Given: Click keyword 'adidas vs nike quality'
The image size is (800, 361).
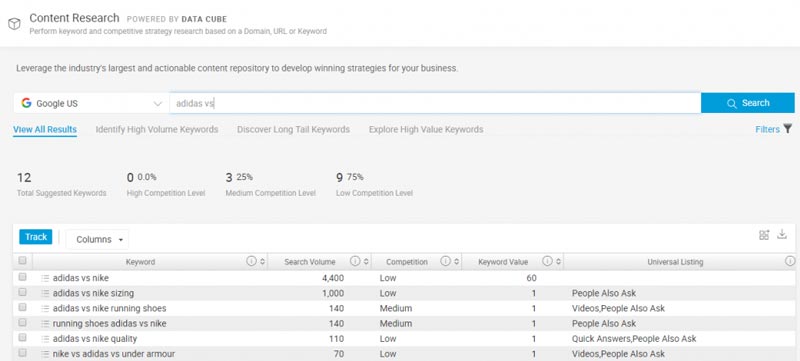Looking at the screenshot, I should [x=95, y=339].
